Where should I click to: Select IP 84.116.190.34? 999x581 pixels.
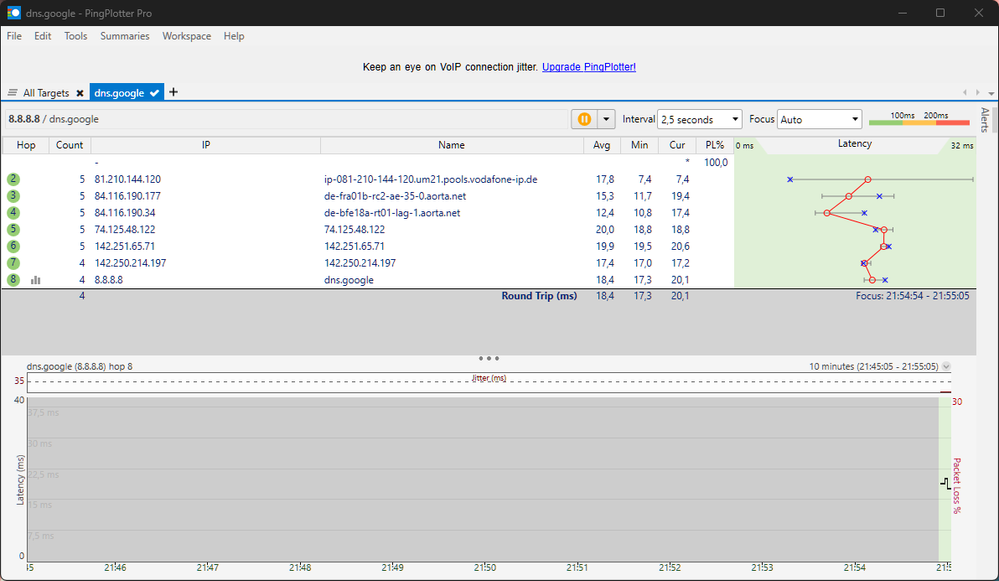125,213
